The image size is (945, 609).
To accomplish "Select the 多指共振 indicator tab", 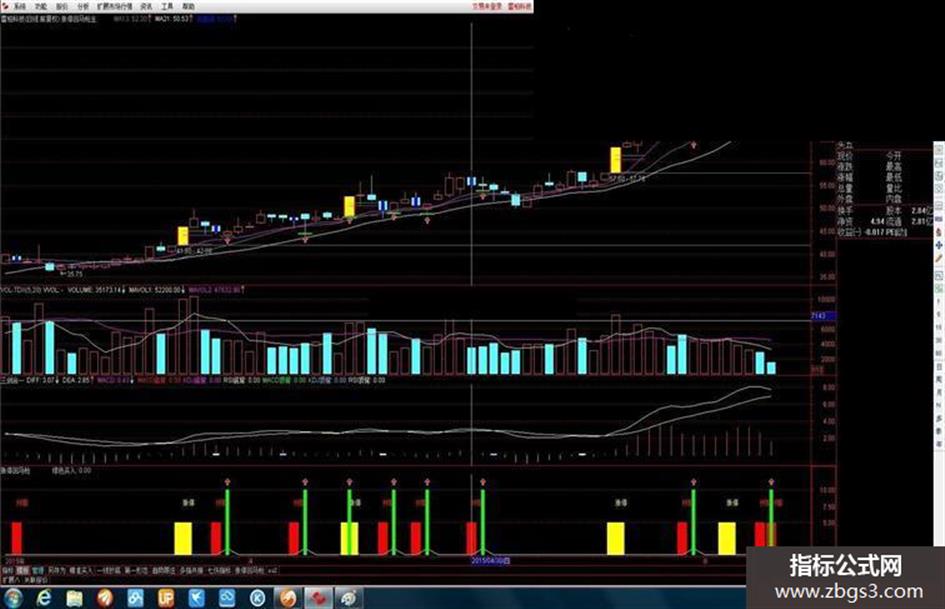I will [x=190, y=570].
